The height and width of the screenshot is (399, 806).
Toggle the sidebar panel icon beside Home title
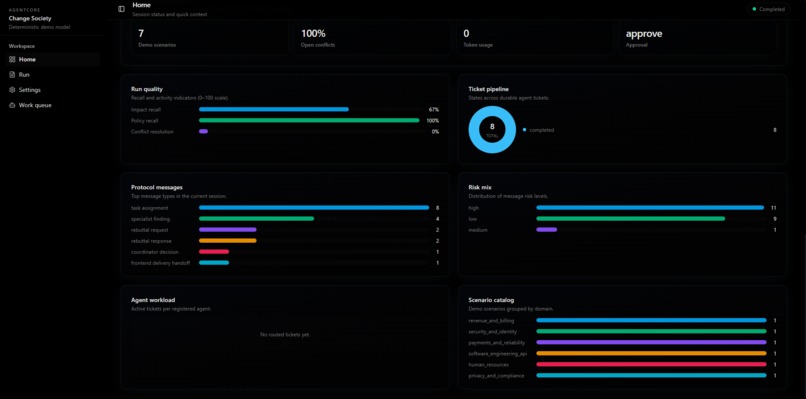coord(121,9)
